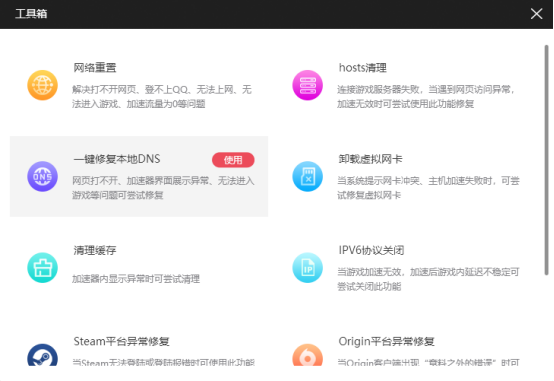Click the 工具箱 window title
This screenshot has height=381, width=554.
31,14
